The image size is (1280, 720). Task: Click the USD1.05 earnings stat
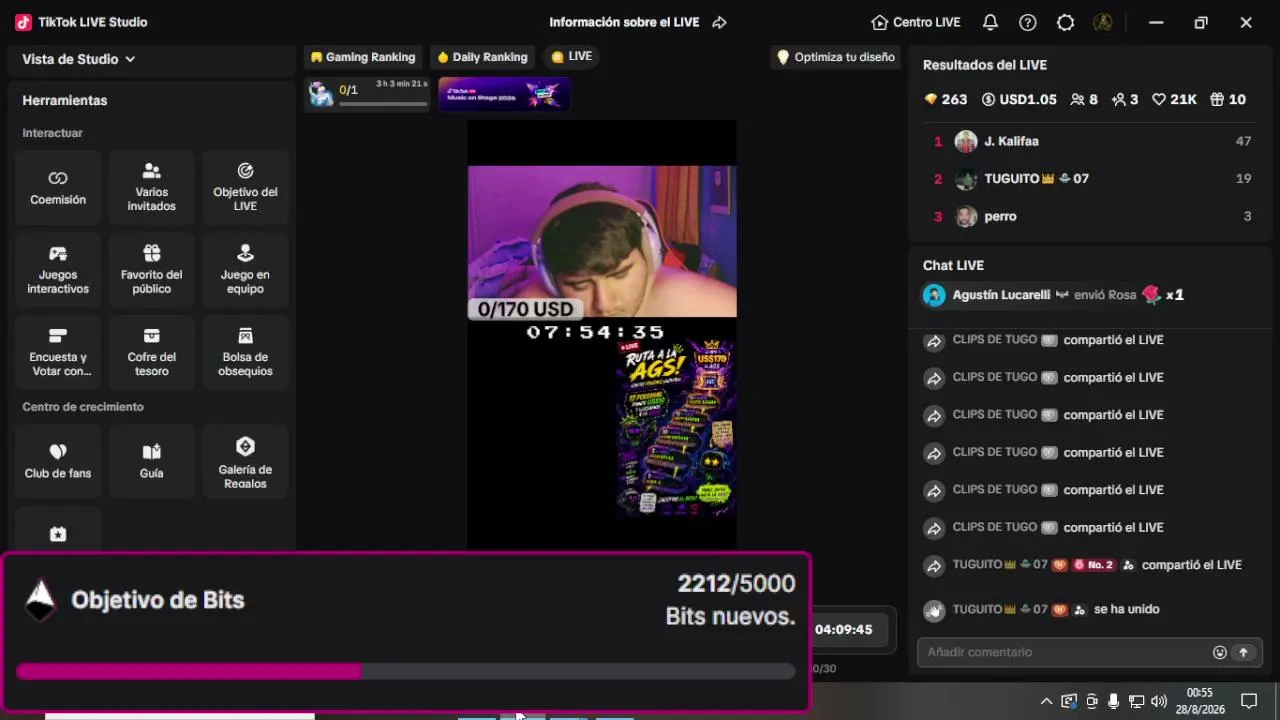pos(1019,99)
